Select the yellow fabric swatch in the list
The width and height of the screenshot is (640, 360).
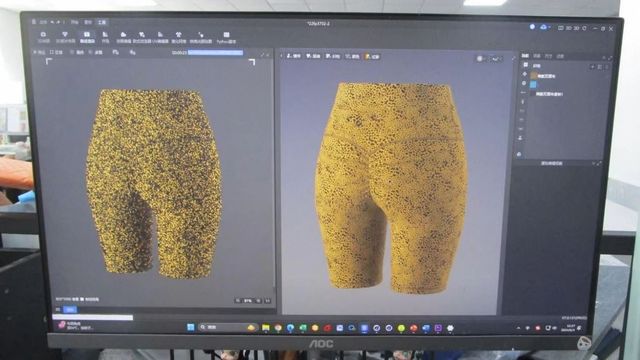click(533, 76)
